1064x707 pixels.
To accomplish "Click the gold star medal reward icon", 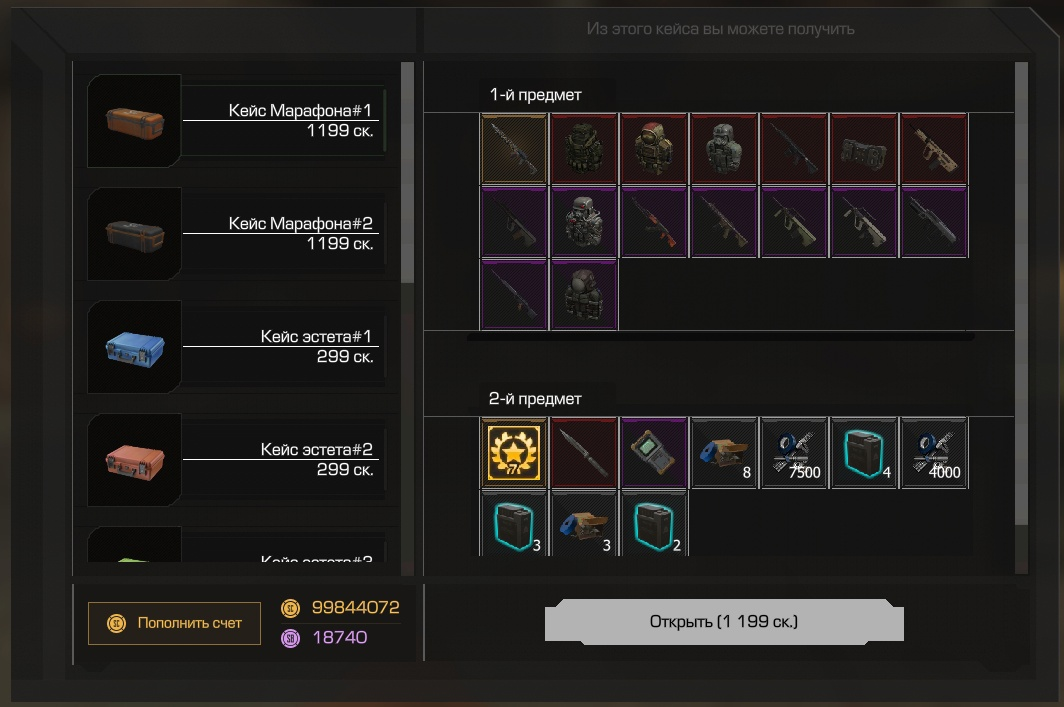I will point(514,453).
